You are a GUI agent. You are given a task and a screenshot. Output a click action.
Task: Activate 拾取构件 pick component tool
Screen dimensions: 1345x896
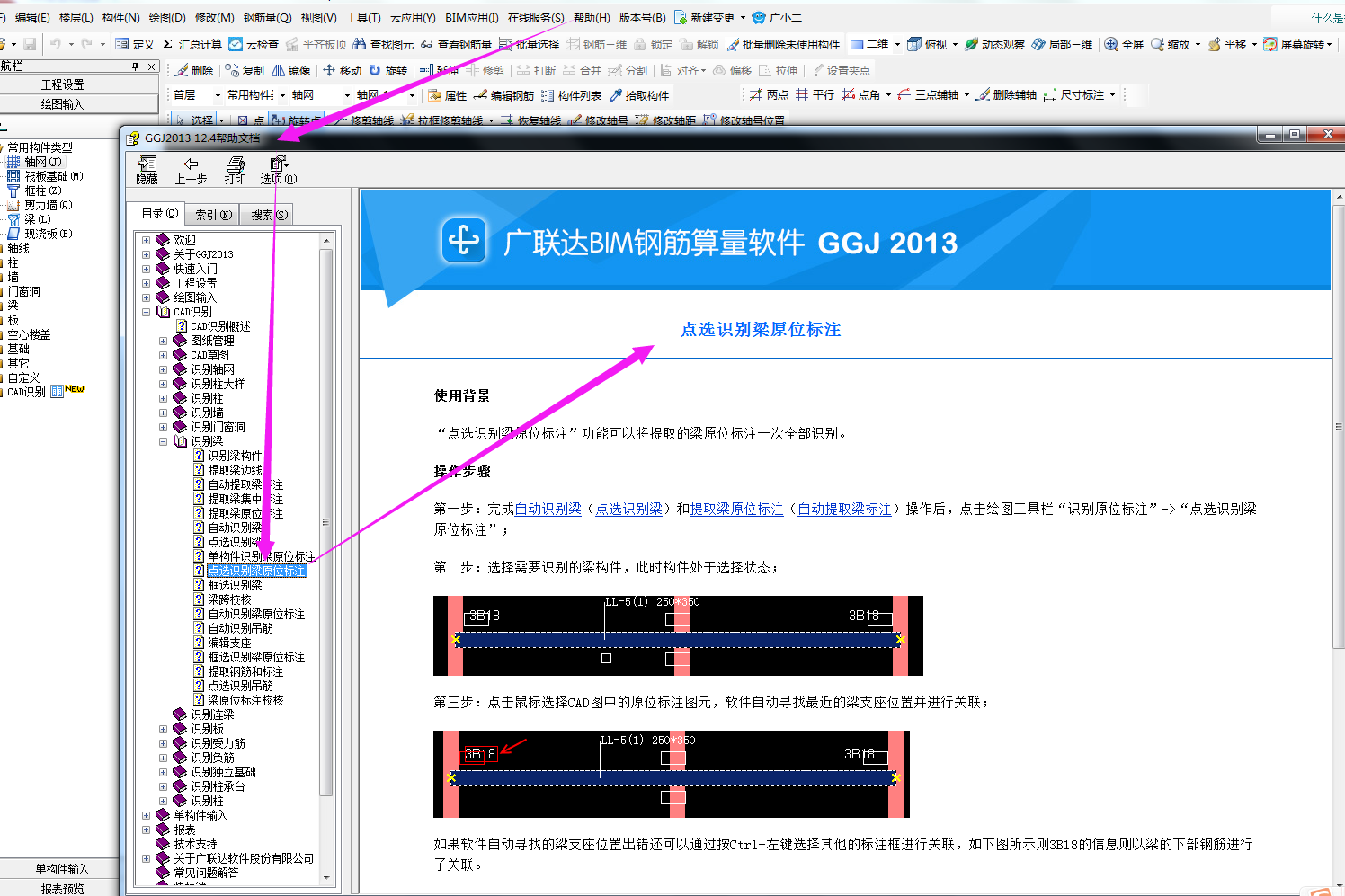(x=639, y=95)
